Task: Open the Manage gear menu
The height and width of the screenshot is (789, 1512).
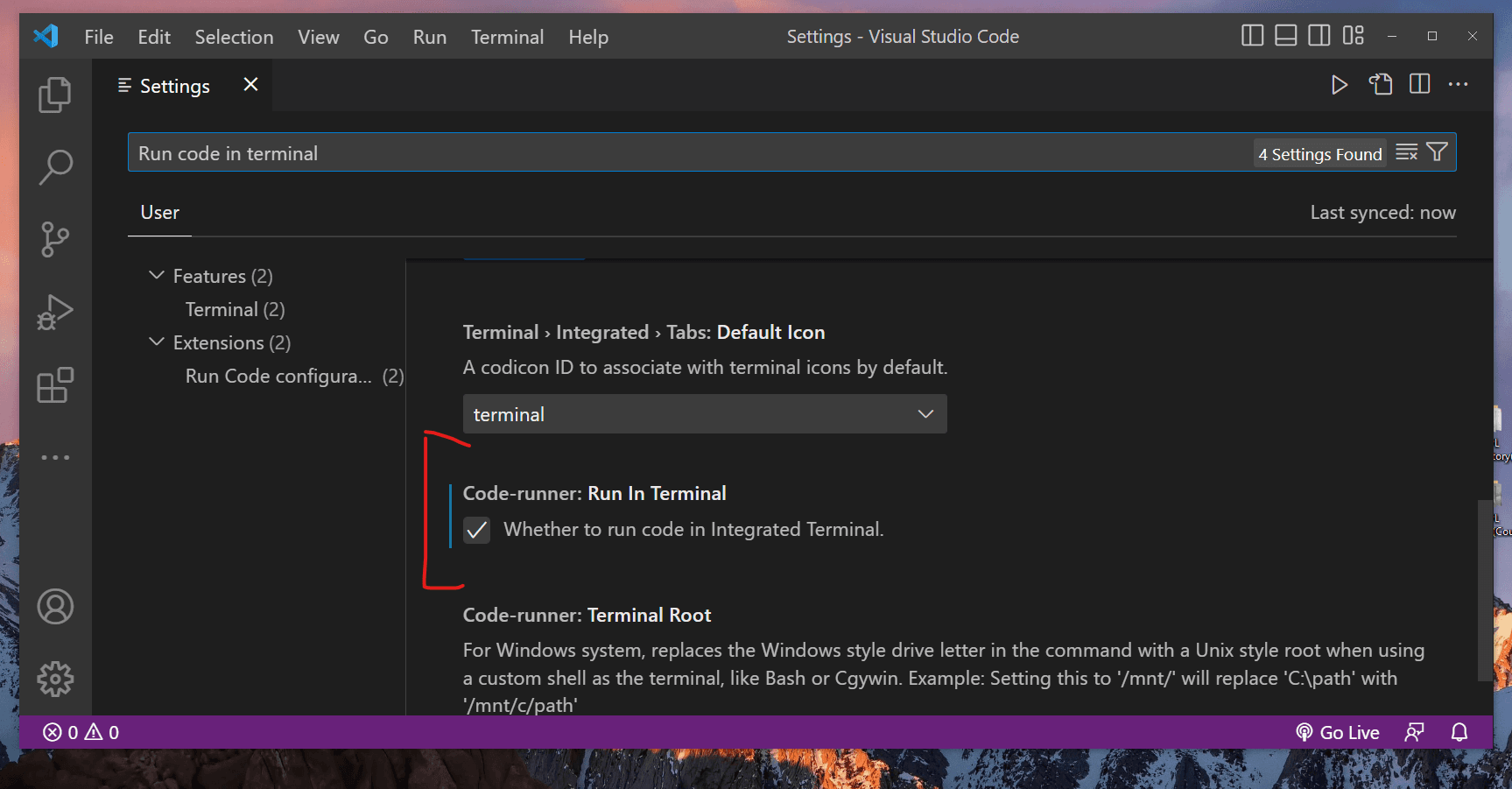Action: (55, 679)
